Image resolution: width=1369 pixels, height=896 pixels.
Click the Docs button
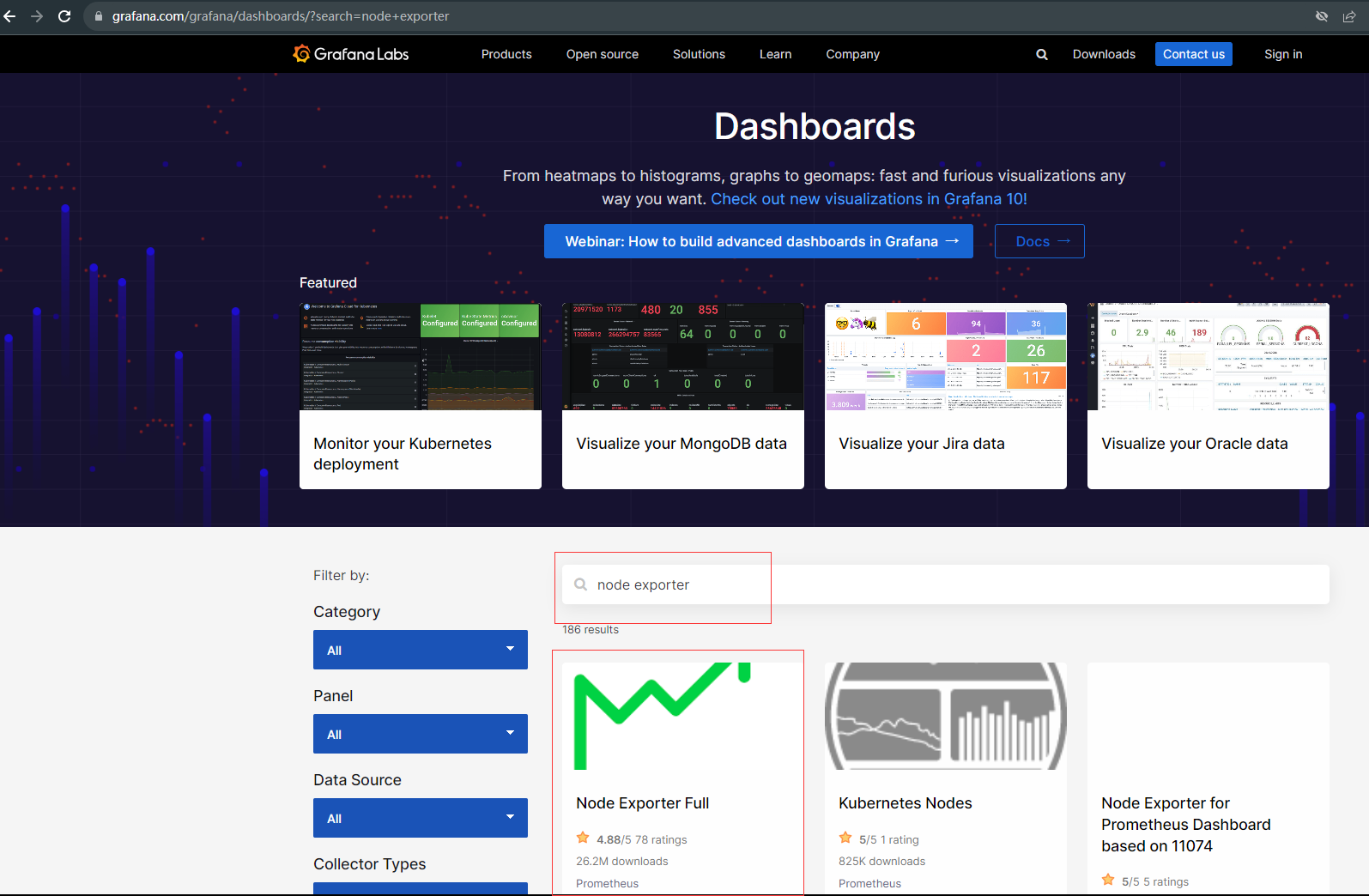[x=1039, y=241]
